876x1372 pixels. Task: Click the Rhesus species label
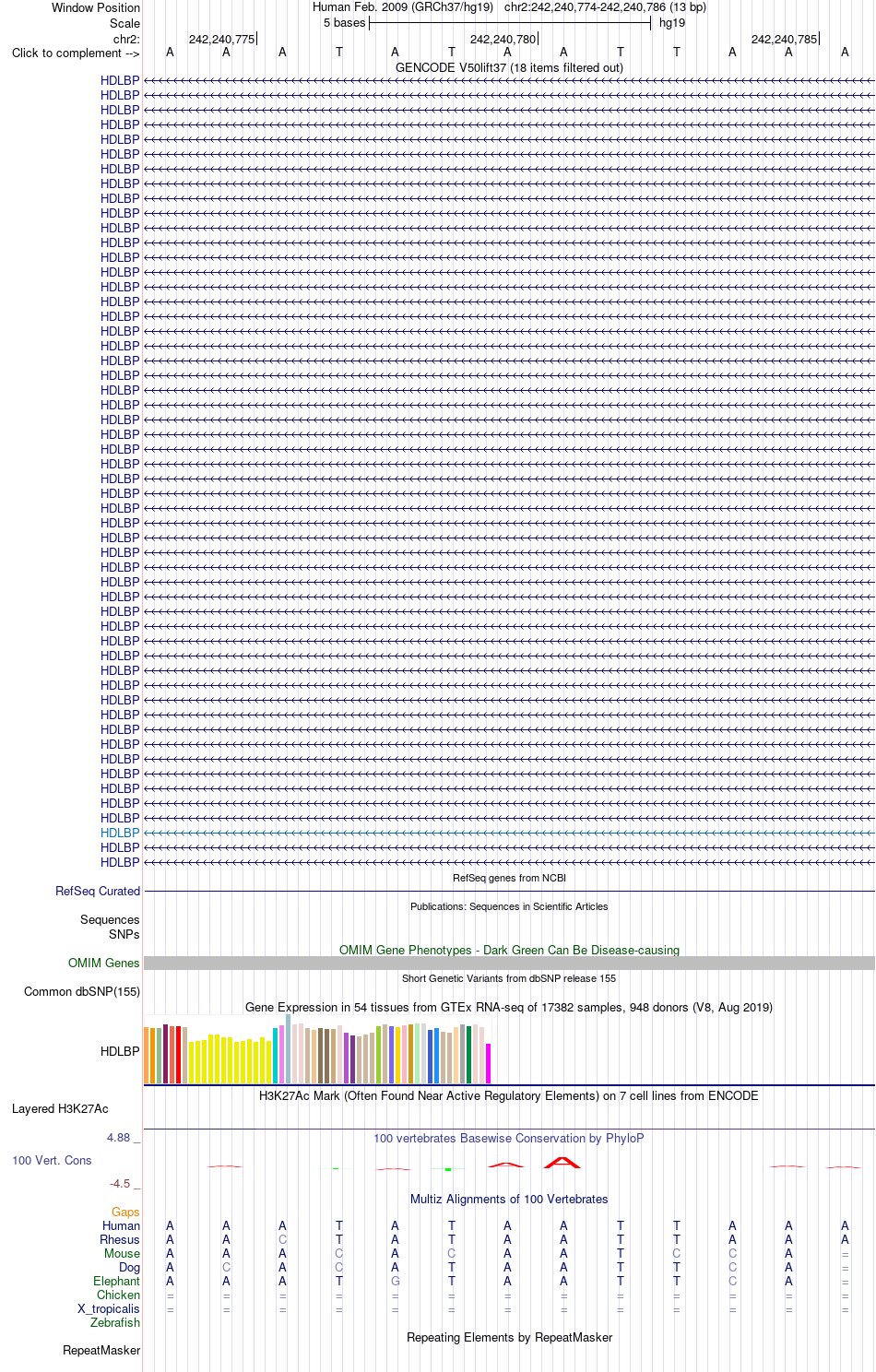(x=120, y=1239)
